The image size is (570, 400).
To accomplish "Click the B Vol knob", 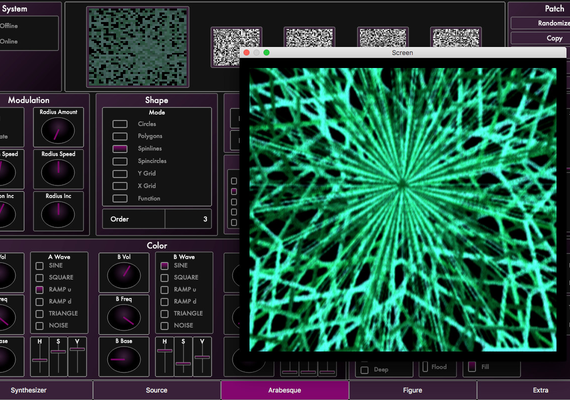I will point(124,275).
